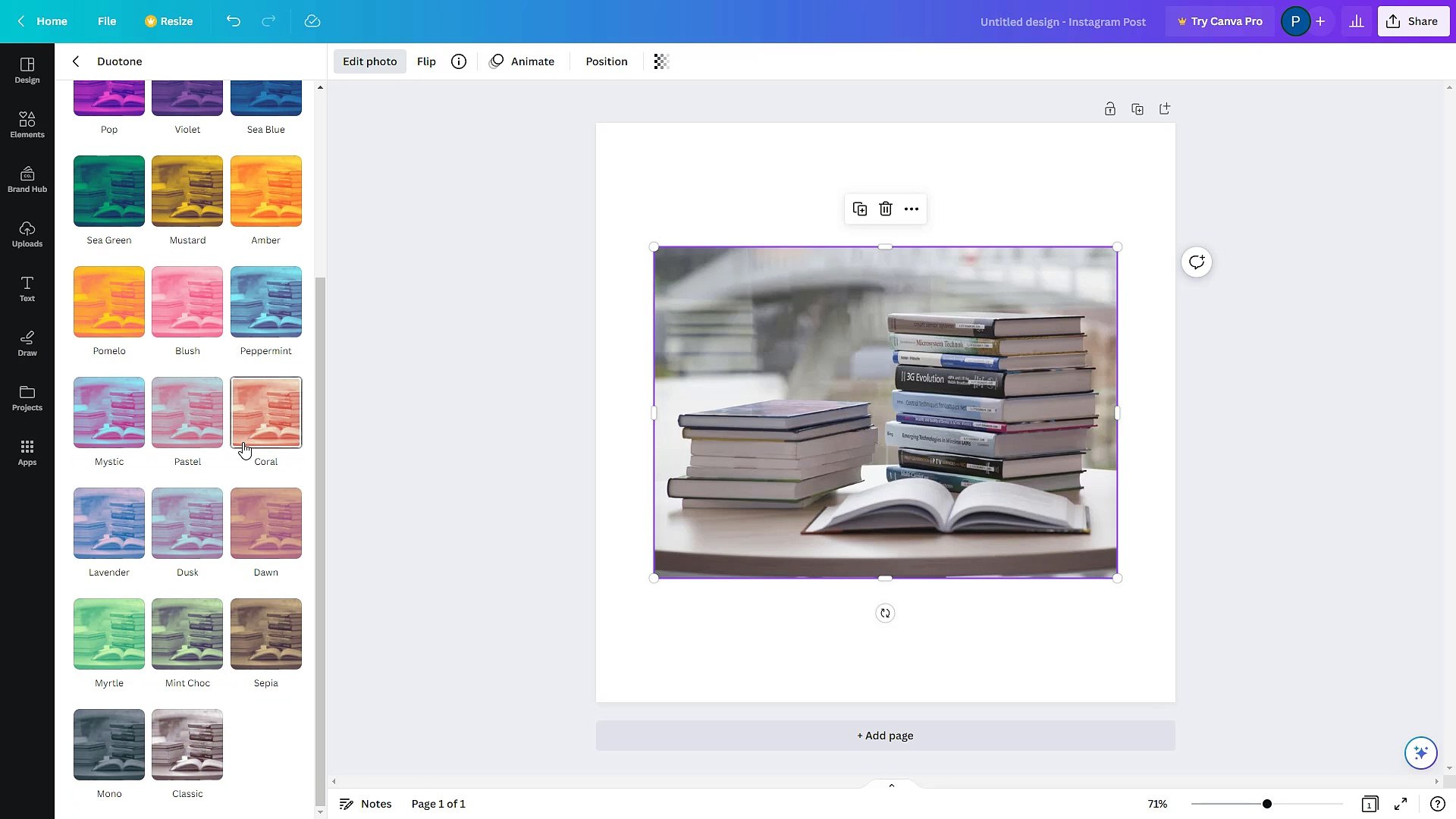
Task: Delete the selected image via trash icon
Action: click(x=885, y=209)
